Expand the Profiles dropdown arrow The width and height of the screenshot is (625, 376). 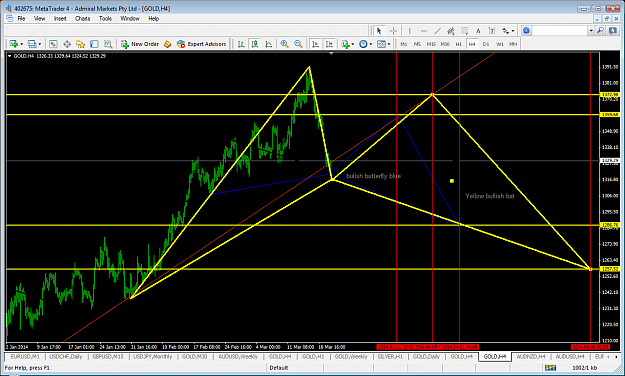click(x=39, y=44)
